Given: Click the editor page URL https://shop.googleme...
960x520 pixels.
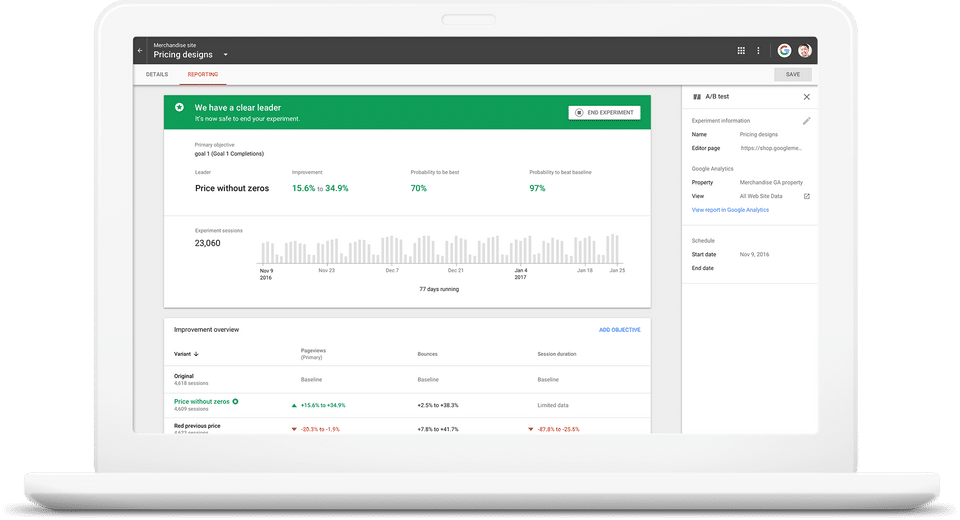Looking at the screenshot, I should [771, 148].
